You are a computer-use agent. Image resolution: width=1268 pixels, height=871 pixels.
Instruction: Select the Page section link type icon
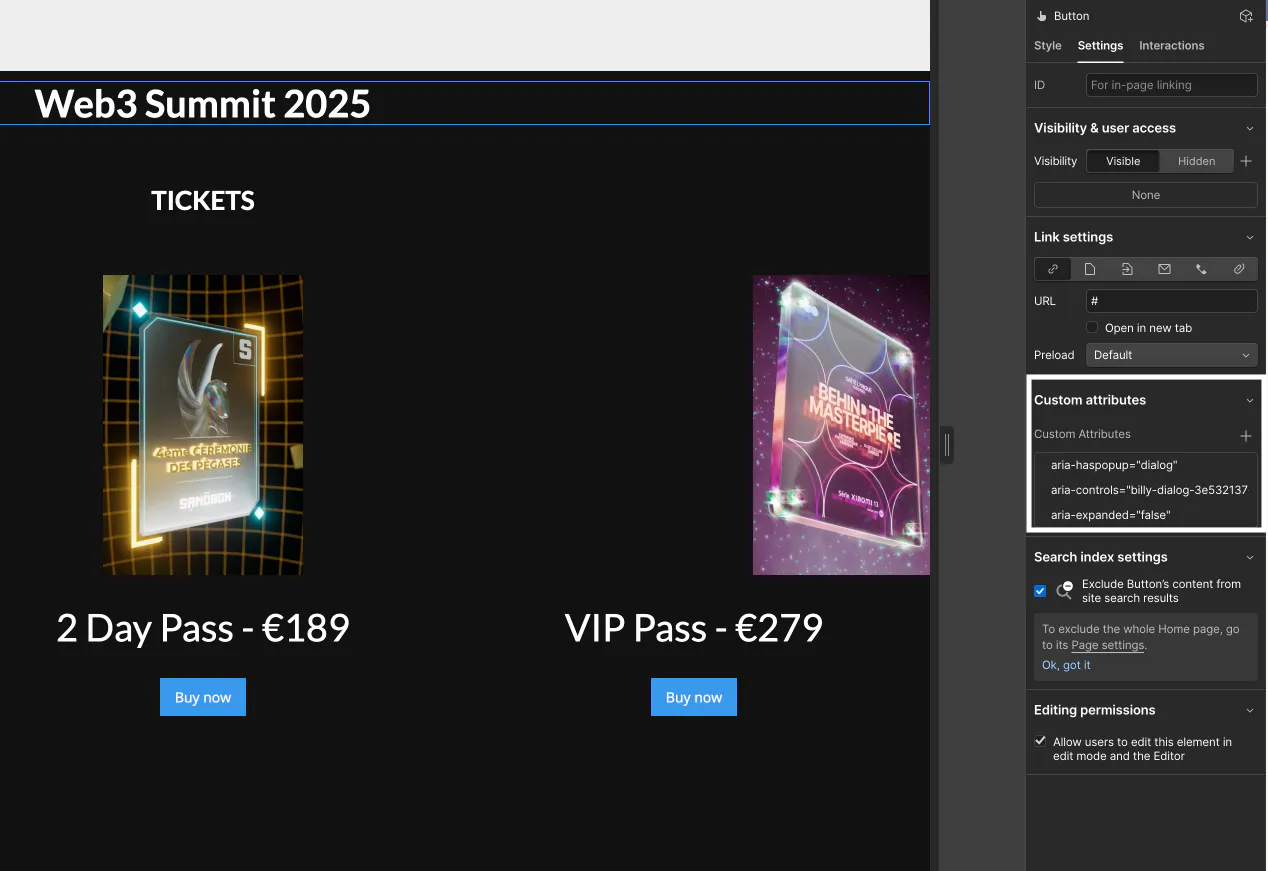[x=1127, y=269]
